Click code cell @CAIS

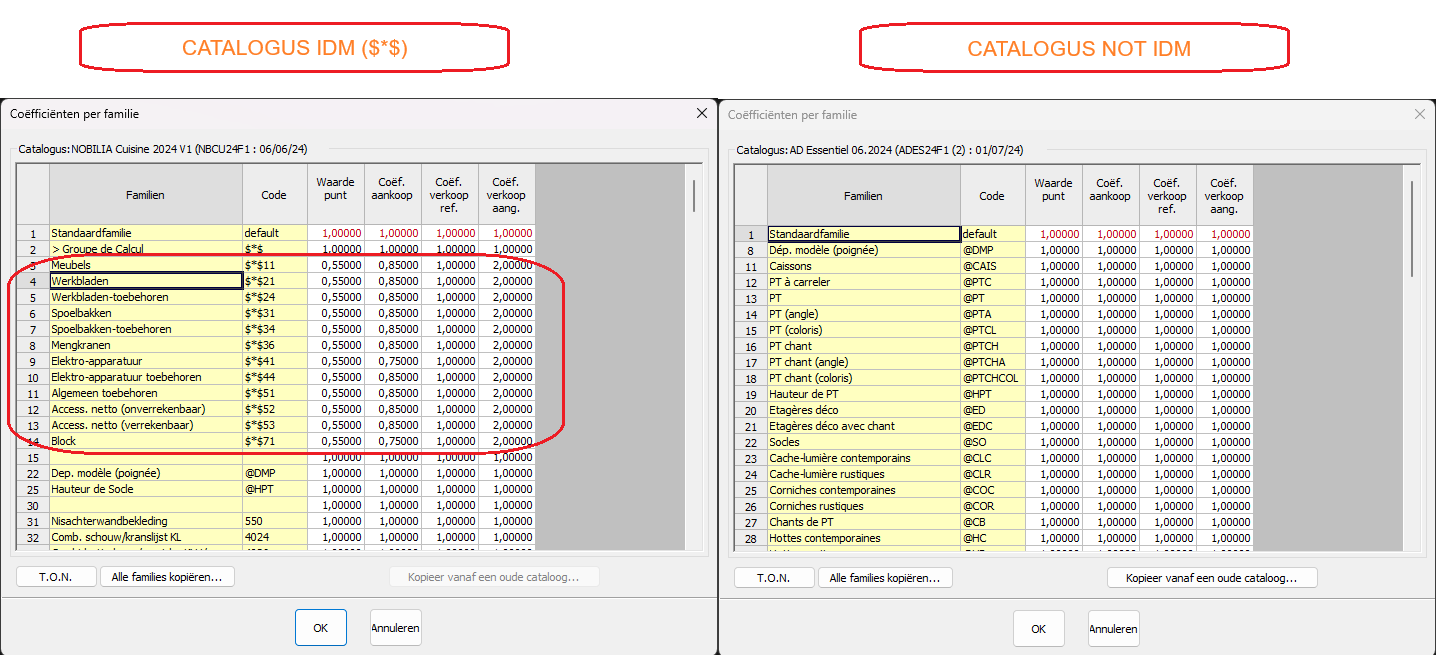point(992,266)
